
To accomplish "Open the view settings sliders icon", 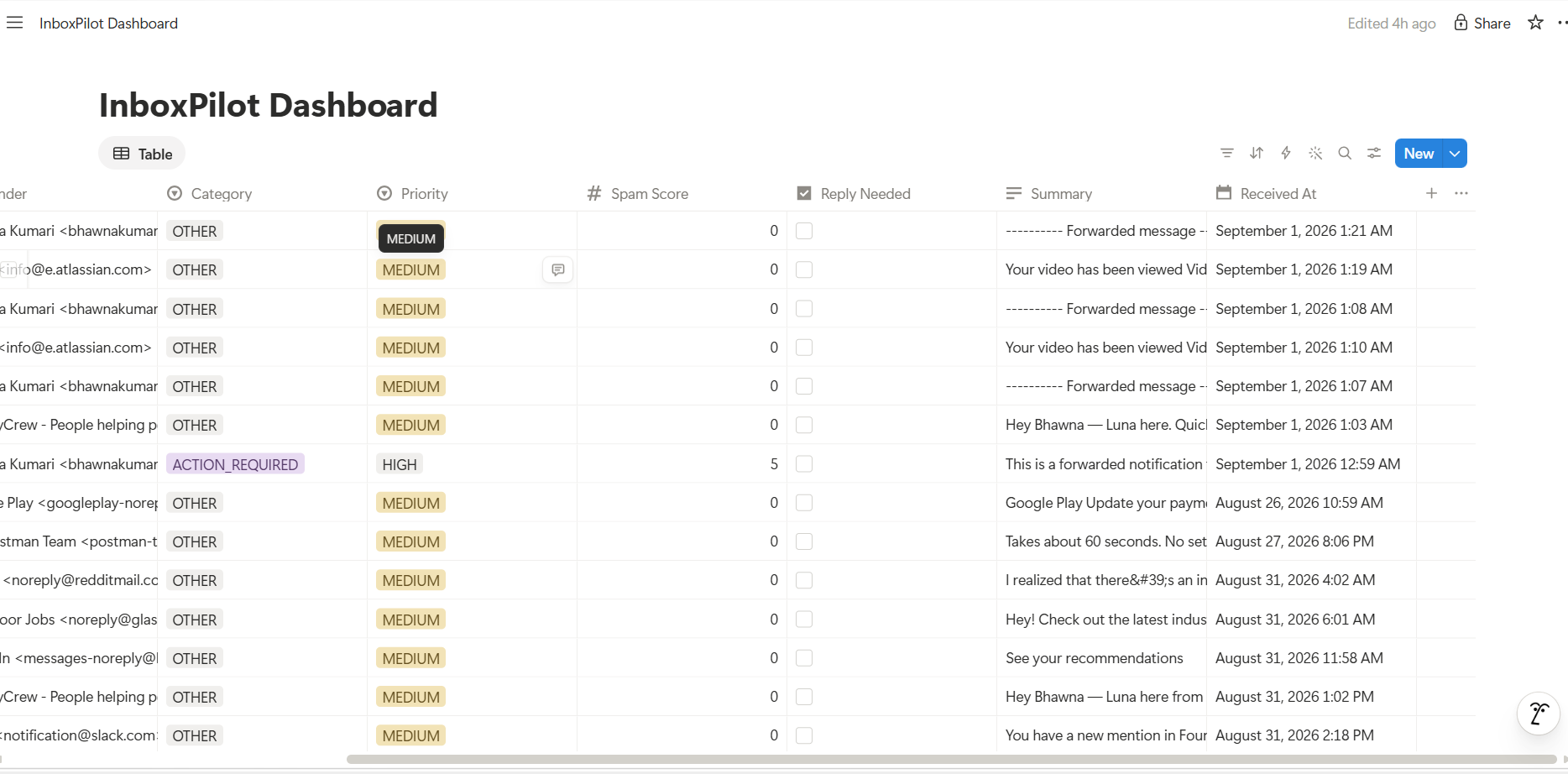I will pos(1374,153).
